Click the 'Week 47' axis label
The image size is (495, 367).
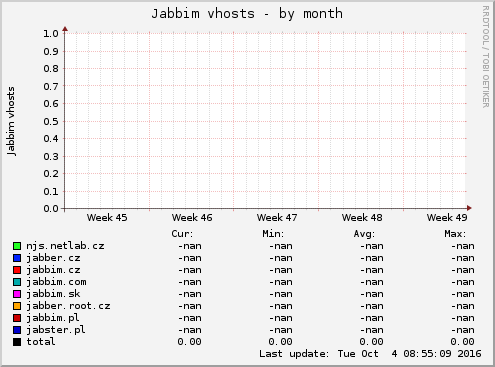click(x=277, y=218)
